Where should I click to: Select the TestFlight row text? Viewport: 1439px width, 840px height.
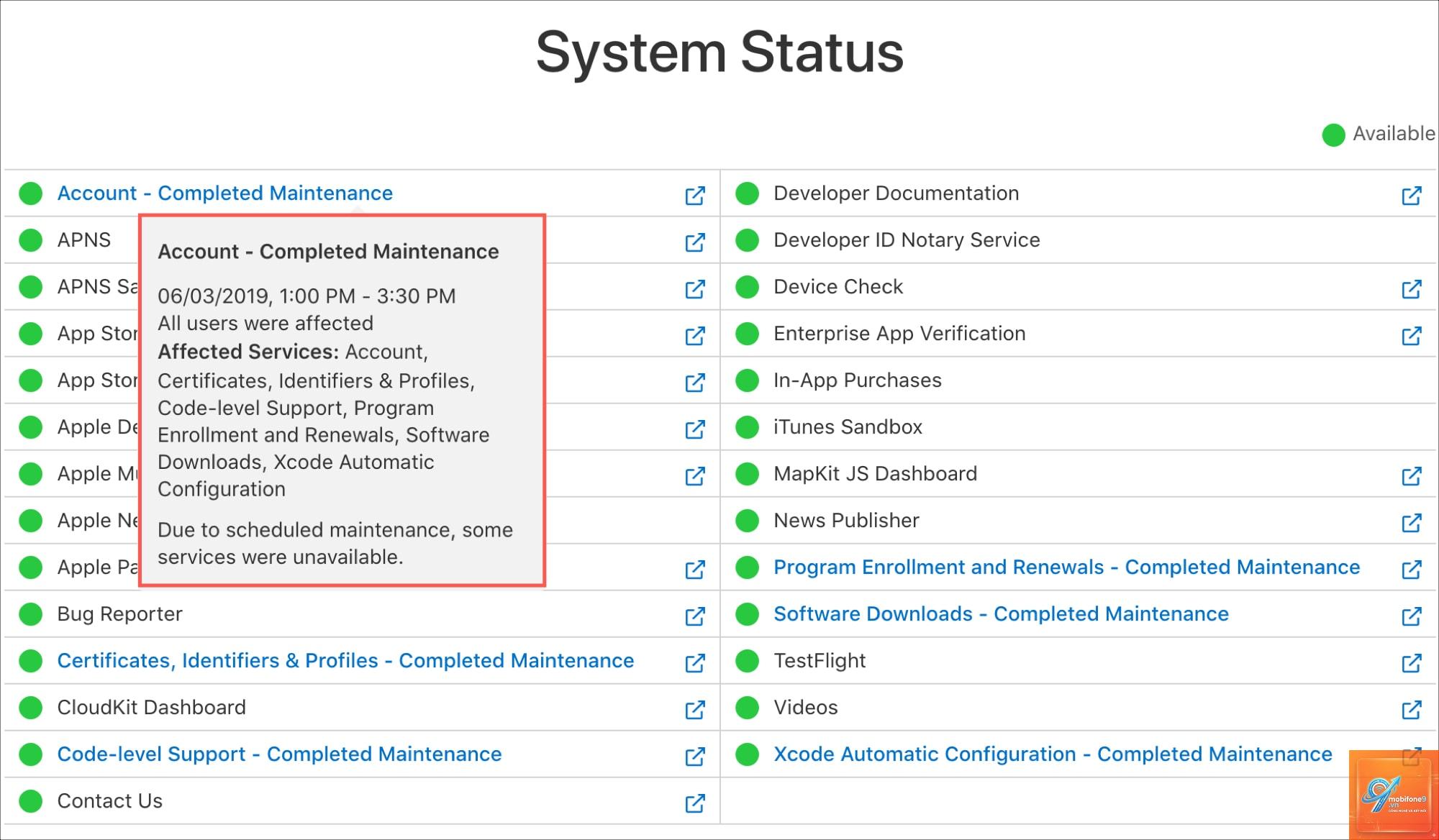tap(820, 661)
